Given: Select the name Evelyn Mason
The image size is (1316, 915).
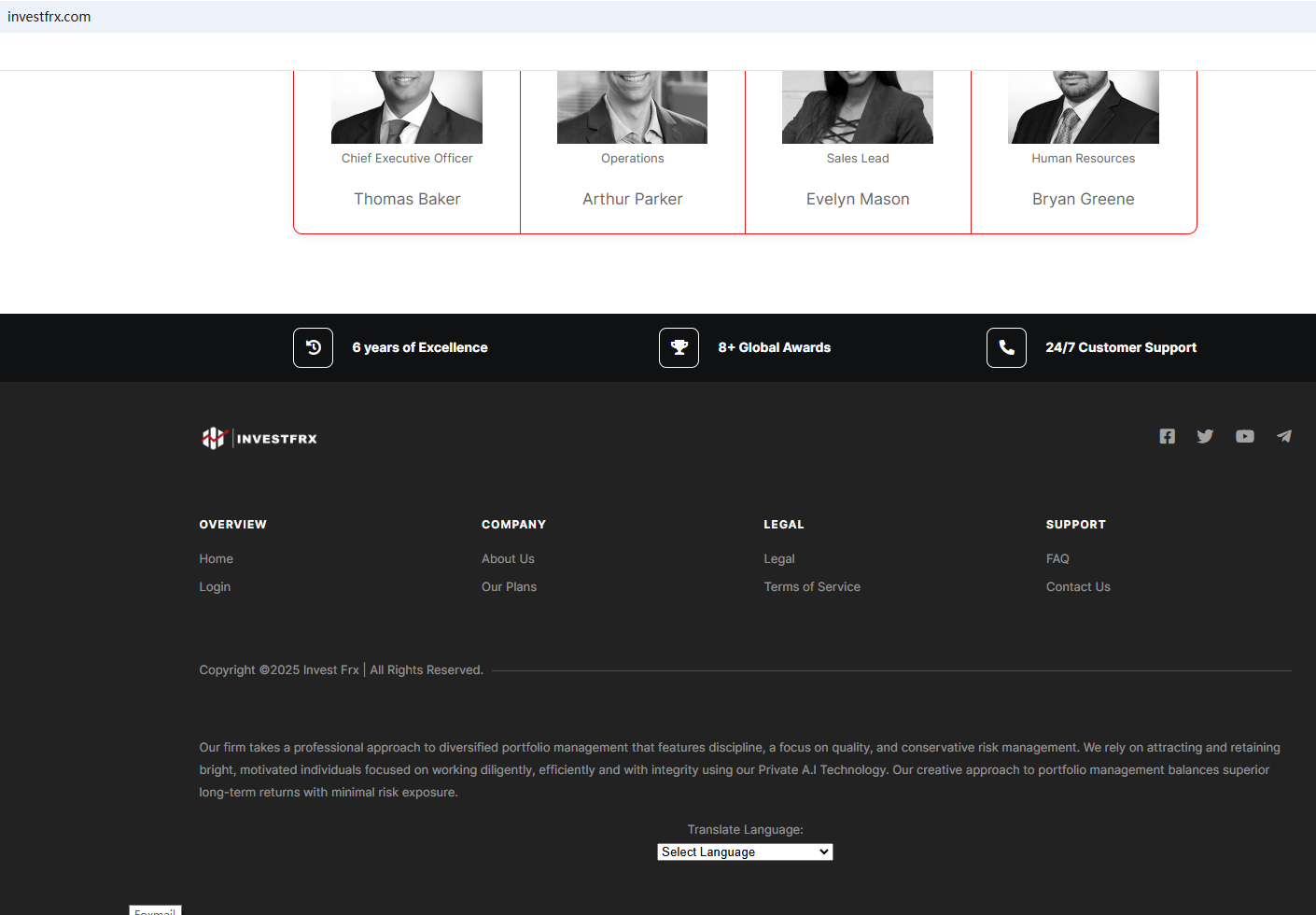Looking at the screenshot, I should click(x=858, y=199).
